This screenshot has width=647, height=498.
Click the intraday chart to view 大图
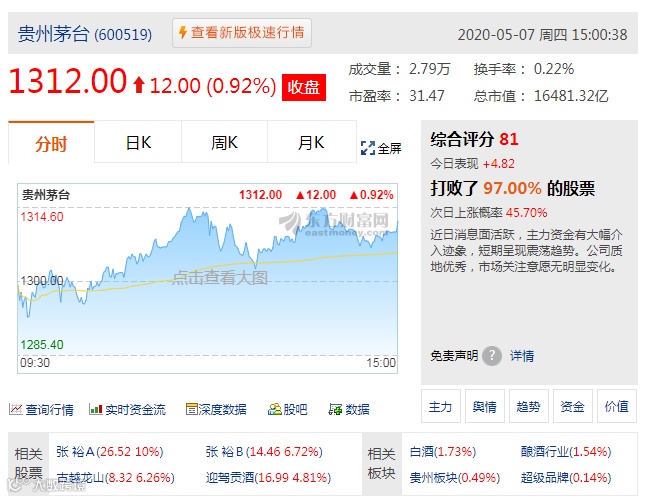[x=208, y=279]
